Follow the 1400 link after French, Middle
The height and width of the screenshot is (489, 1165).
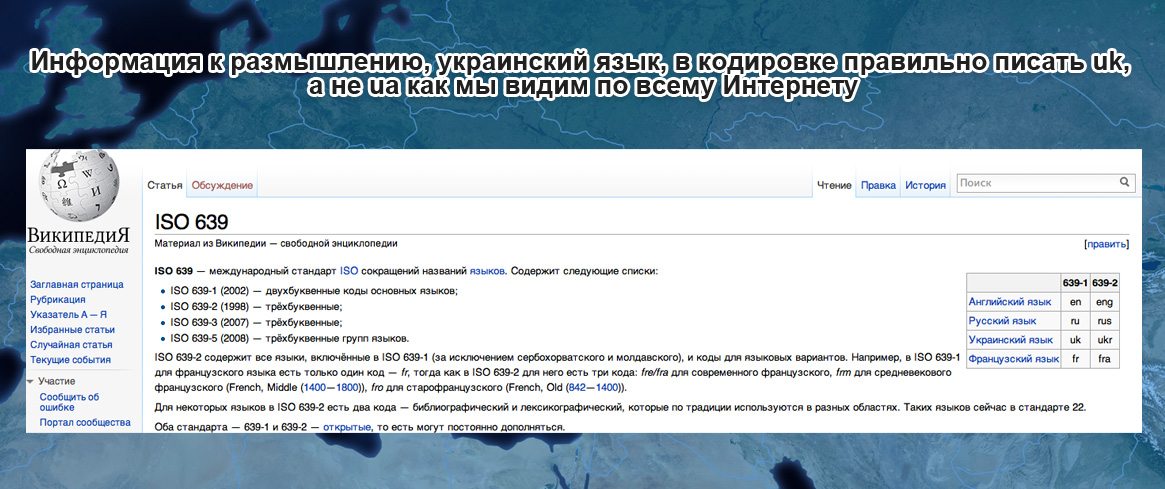[314, 388]
